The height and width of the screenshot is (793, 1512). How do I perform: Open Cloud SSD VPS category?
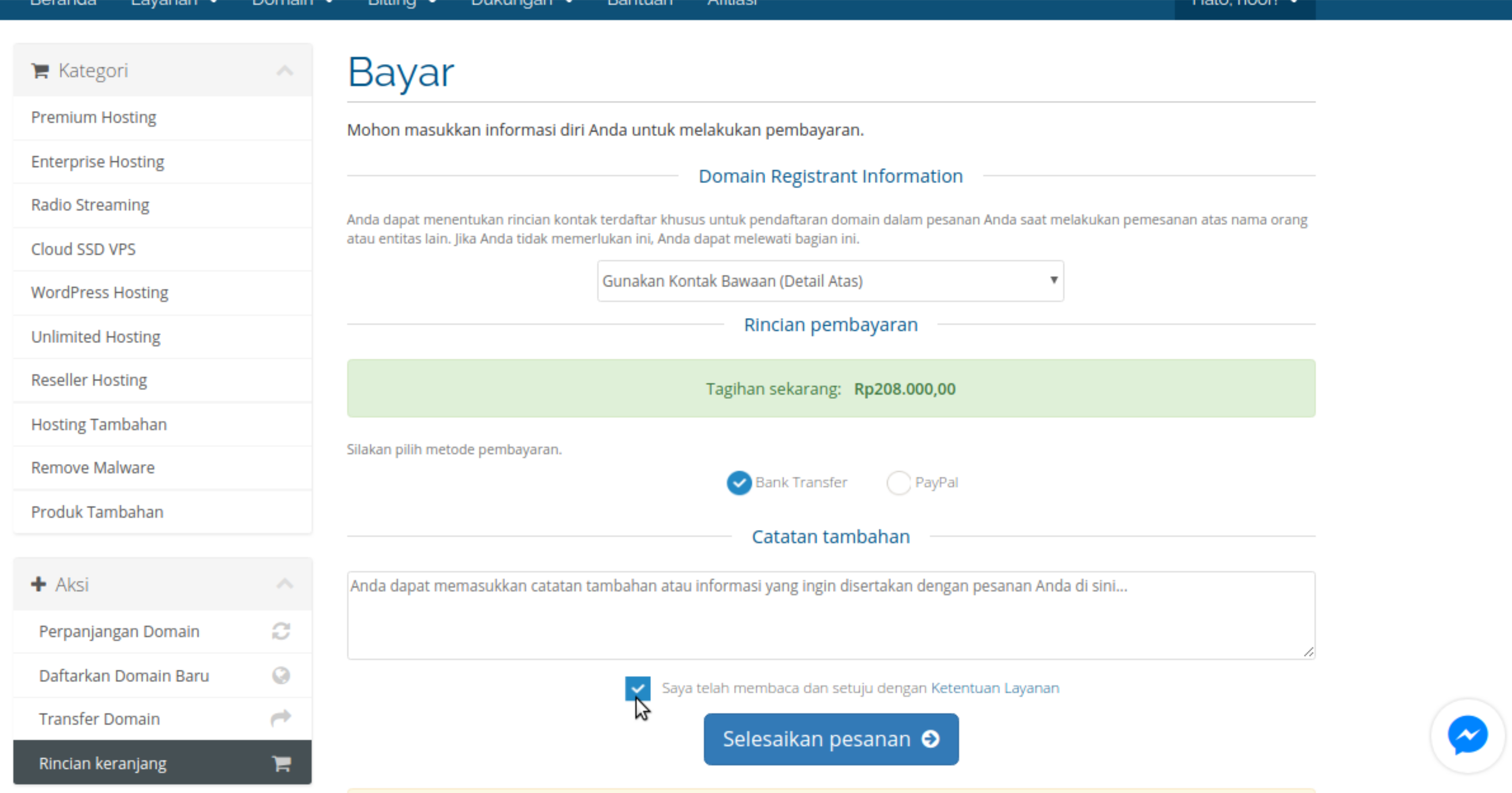[163, 249]
